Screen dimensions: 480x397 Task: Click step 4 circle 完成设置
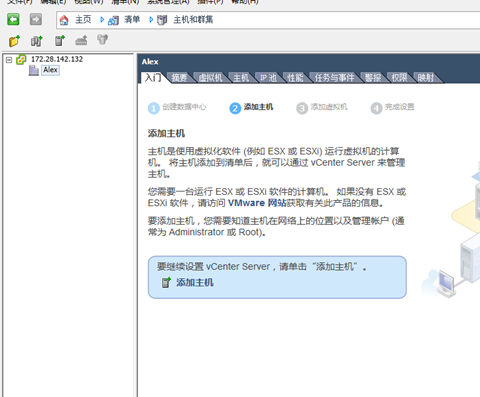(376, 108)
